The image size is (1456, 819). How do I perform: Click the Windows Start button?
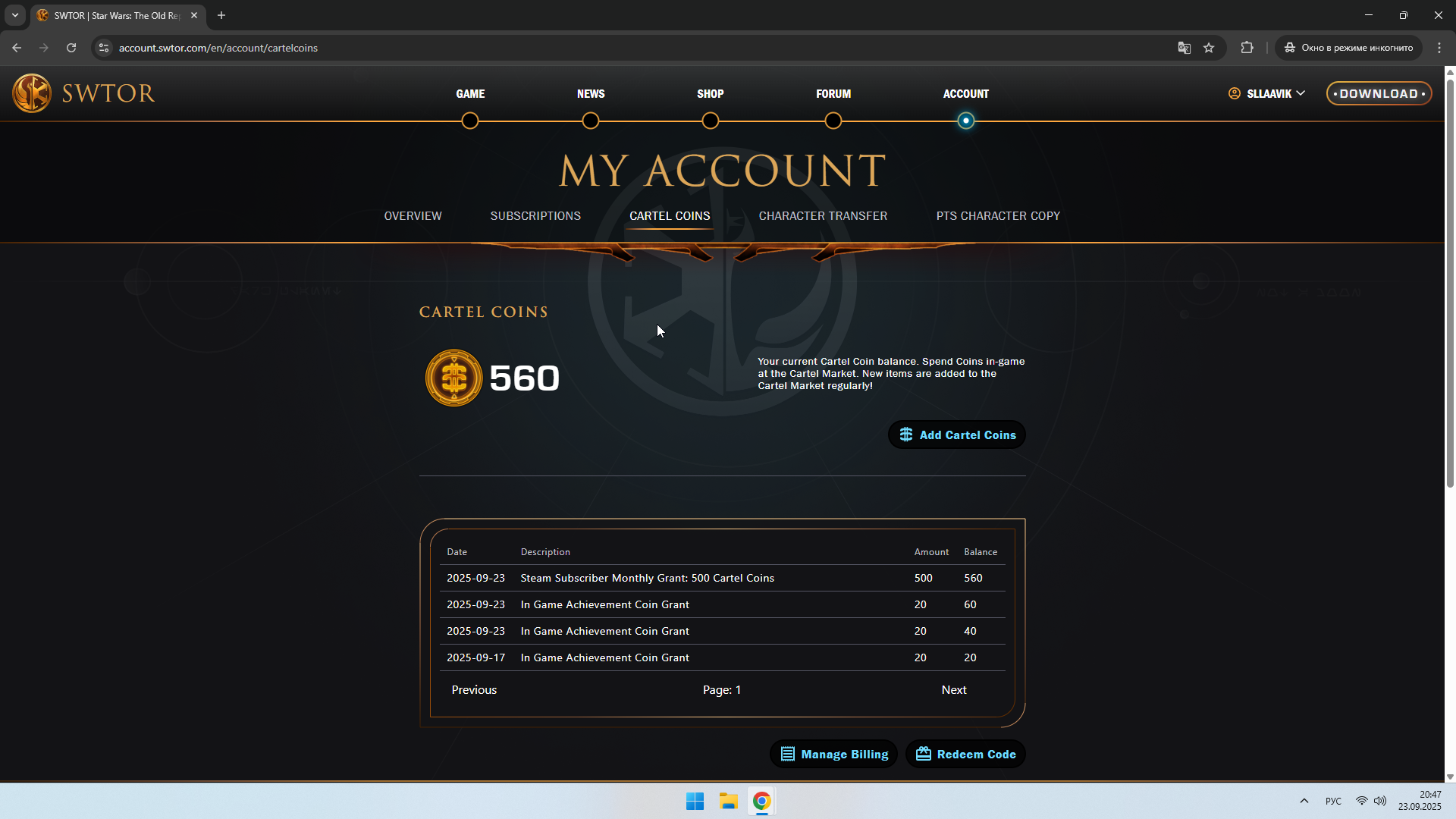coord(695,801)
